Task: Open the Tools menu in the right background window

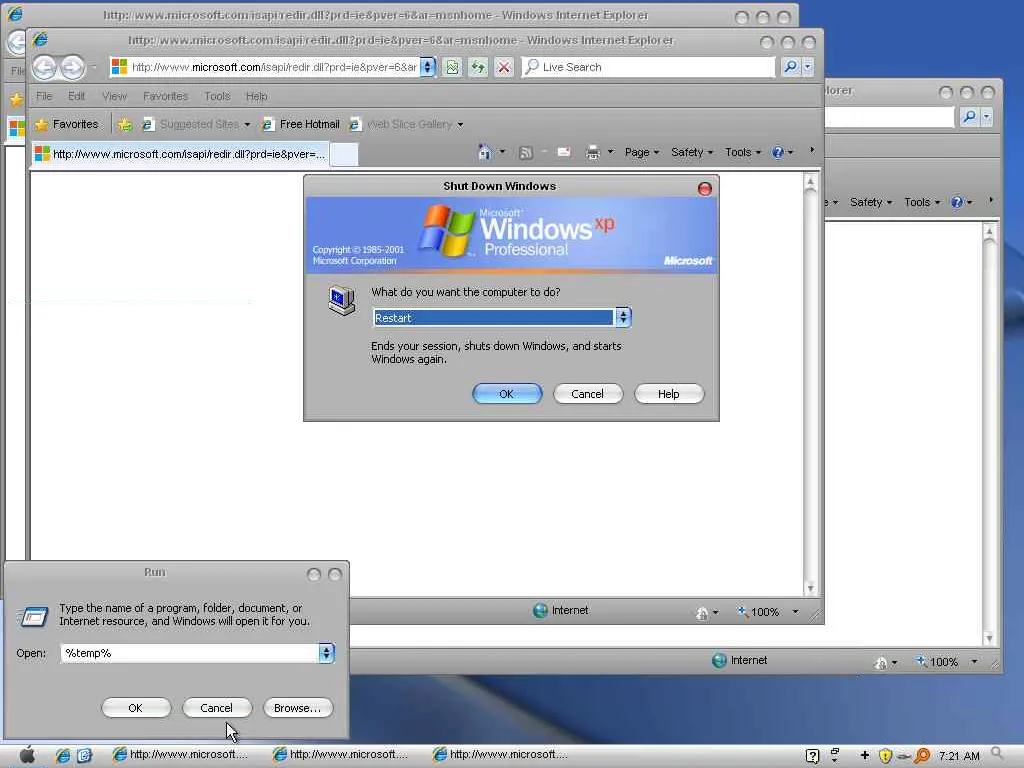Action: pyautogui.click(x=922, y=202)
